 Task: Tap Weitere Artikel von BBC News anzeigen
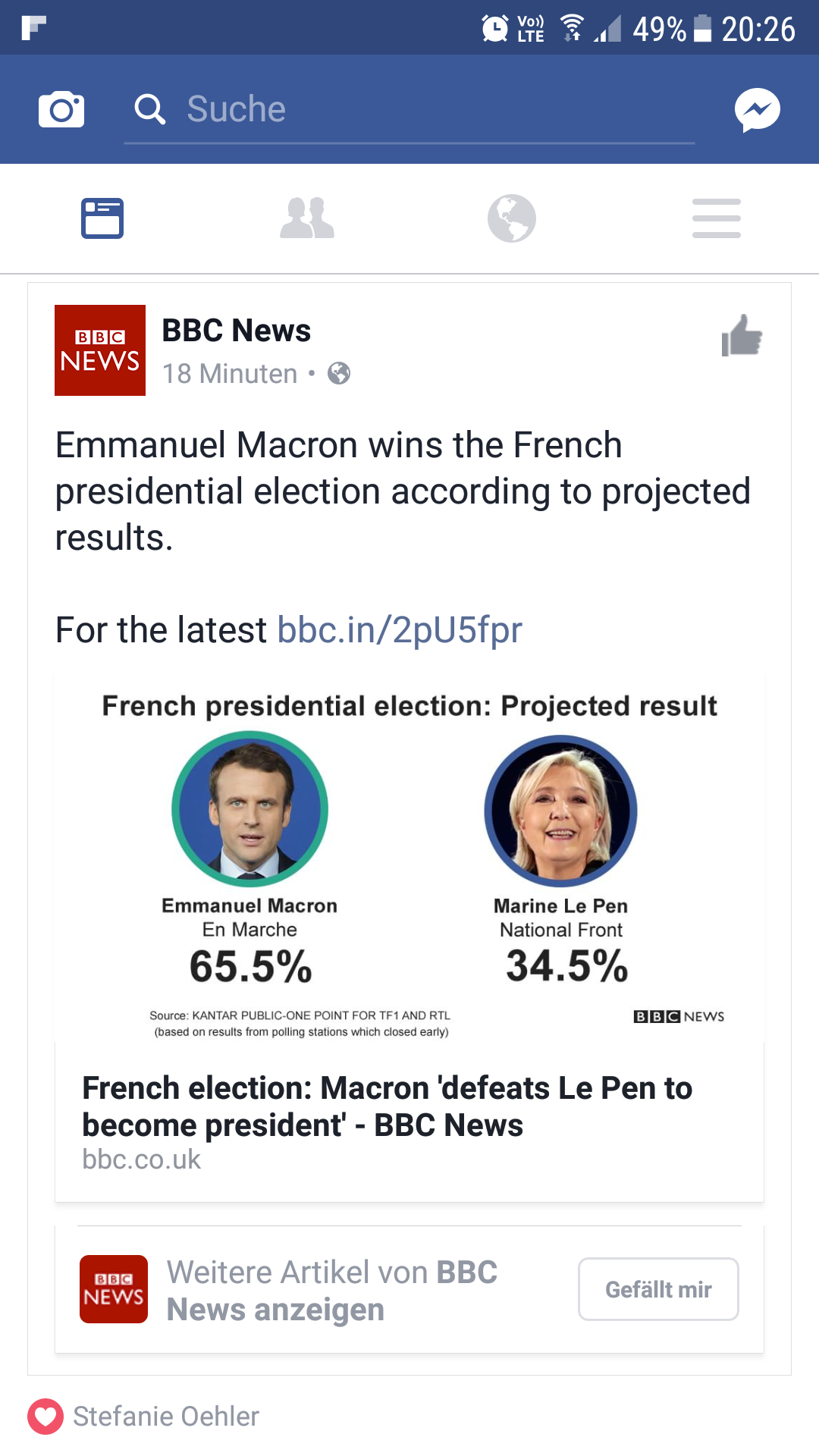coord(332,1291)
